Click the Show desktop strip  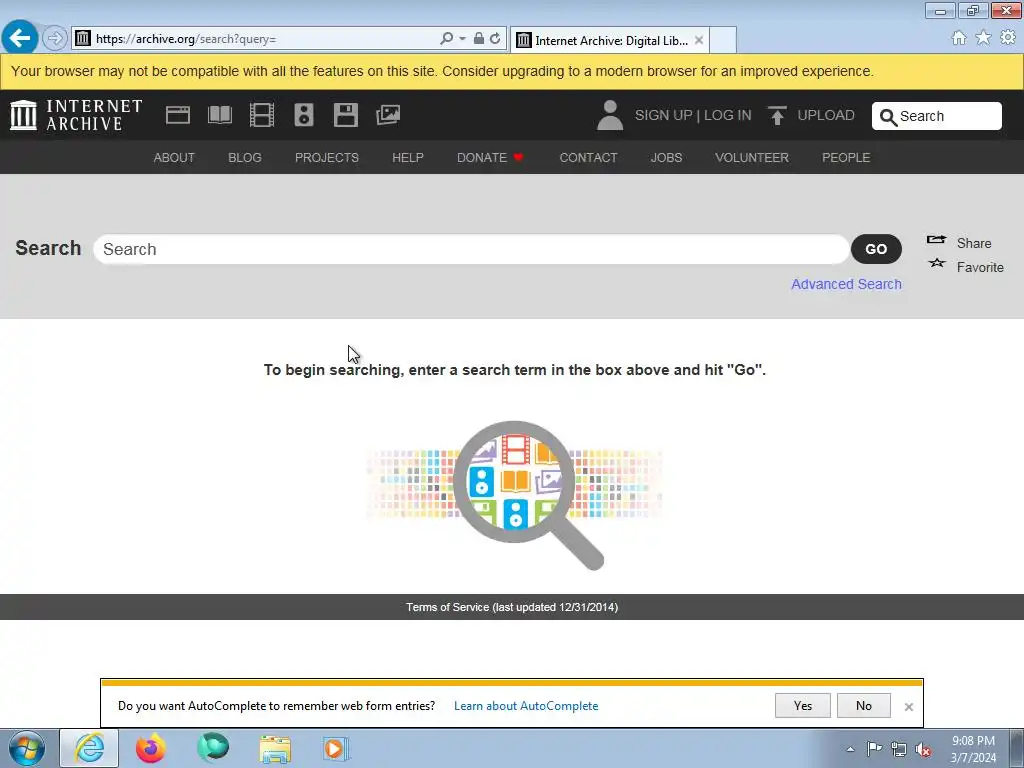tap(1017, 748)
